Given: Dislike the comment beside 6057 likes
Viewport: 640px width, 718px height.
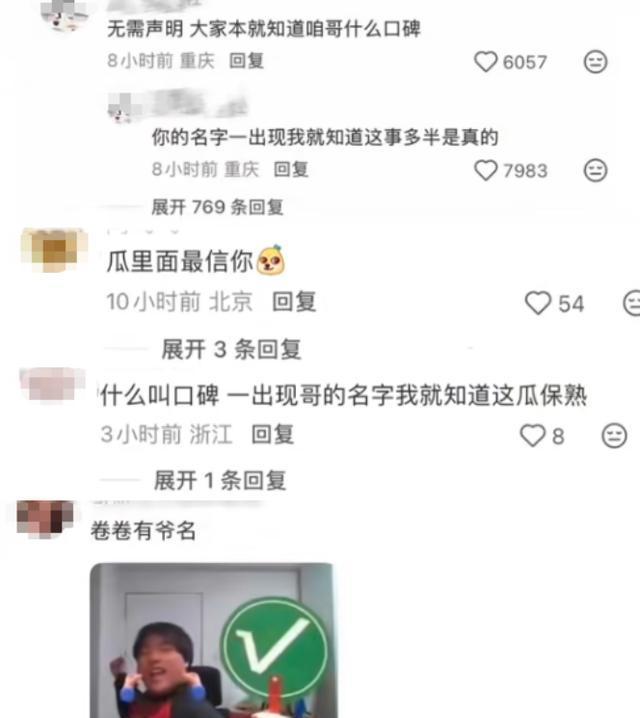Looking at the screenshot, I should pyautogui.click(x=596, y=62).
